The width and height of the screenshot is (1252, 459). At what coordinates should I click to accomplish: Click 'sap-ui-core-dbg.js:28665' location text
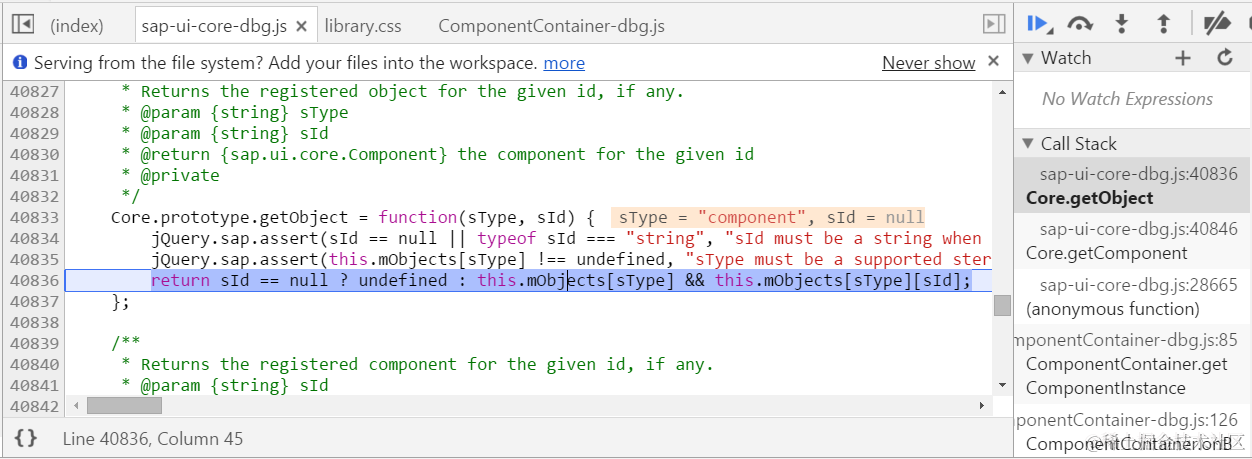(x=1139, y=284)
